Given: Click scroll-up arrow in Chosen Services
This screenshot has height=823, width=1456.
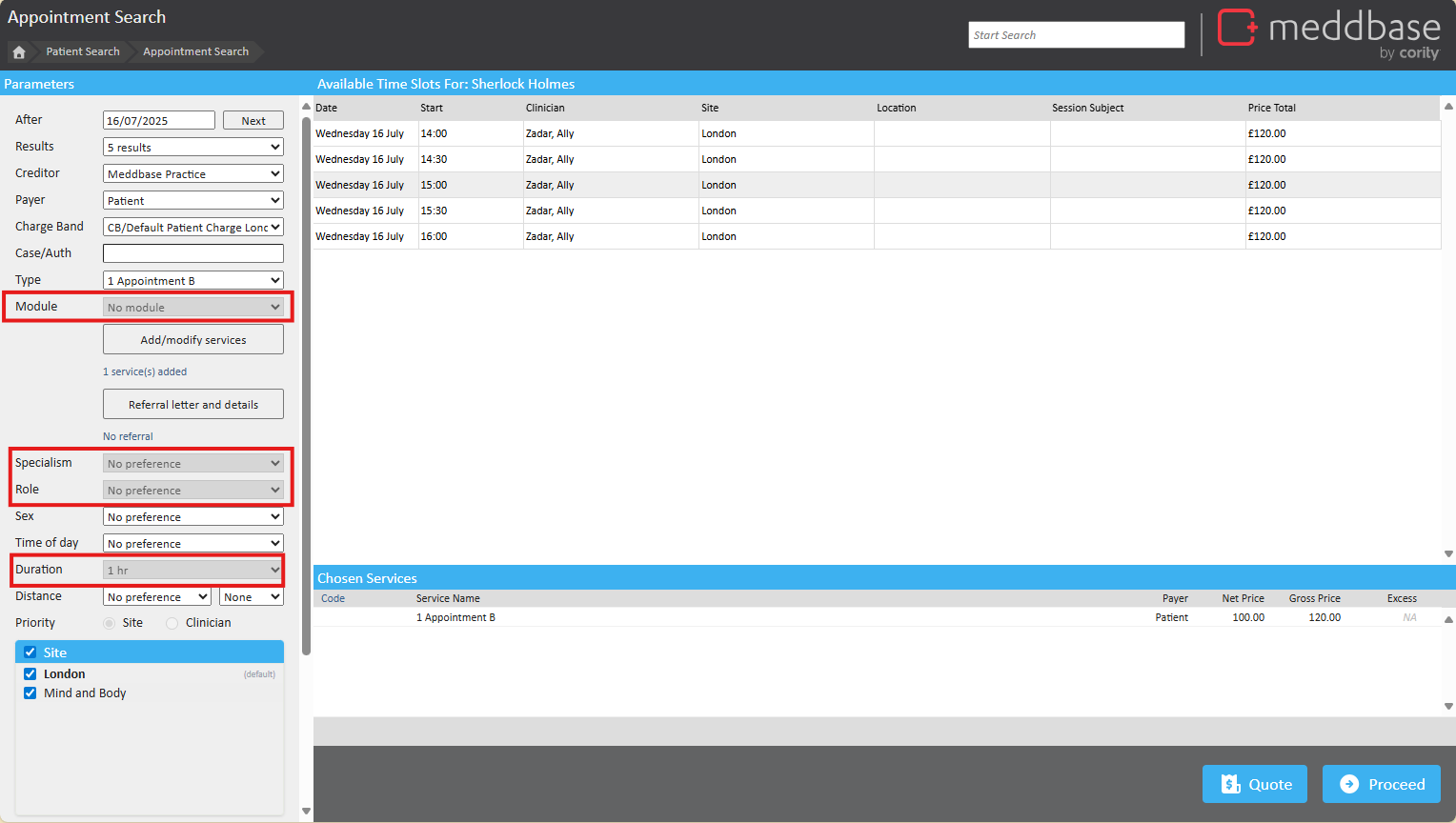Looking at the screenshot, I should [x=1448, y=619].
